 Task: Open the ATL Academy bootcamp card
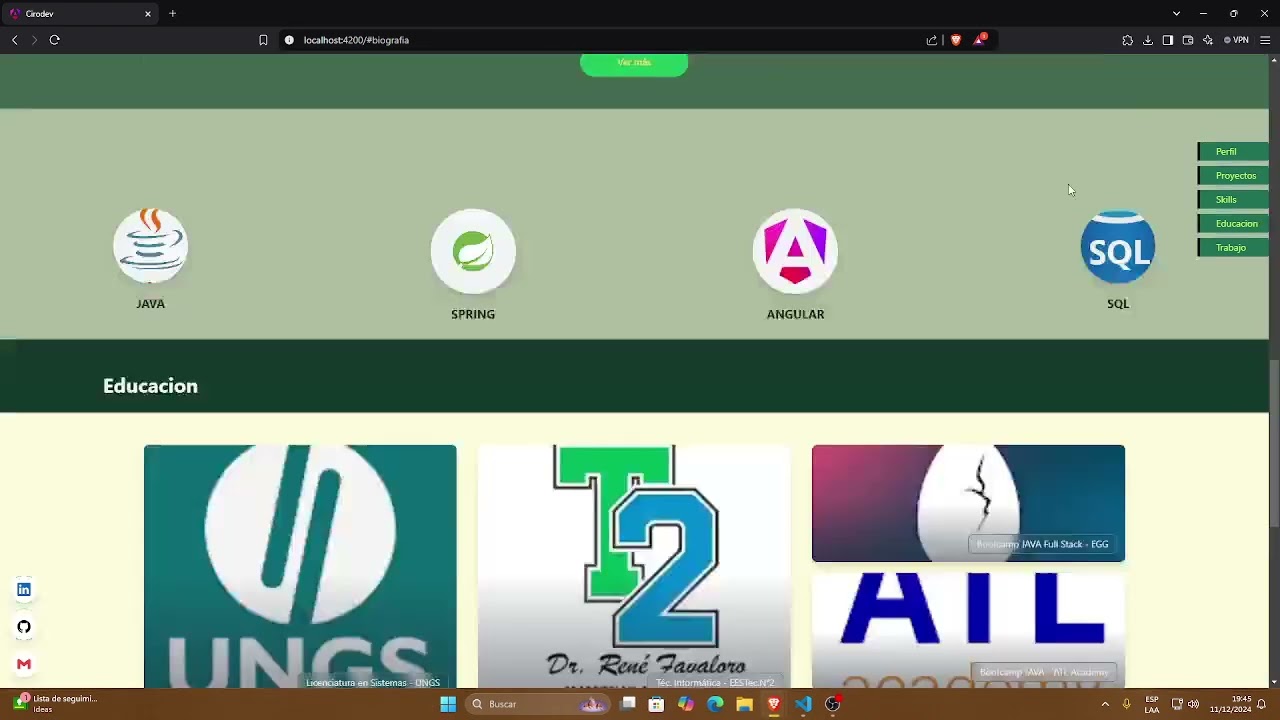click(x=968, y=629)
